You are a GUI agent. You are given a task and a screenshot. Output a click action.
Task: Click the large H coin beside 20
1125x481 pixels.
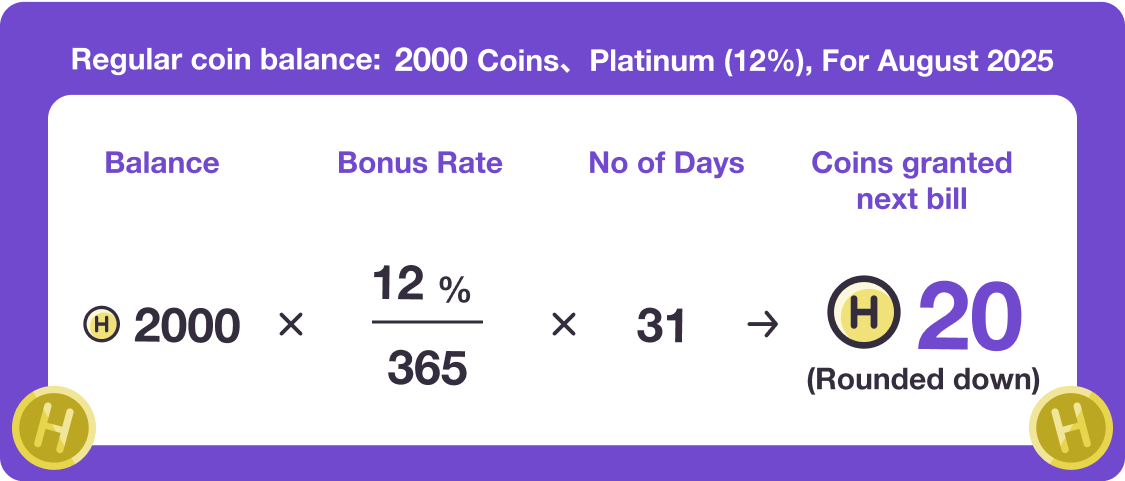point(865,313)
